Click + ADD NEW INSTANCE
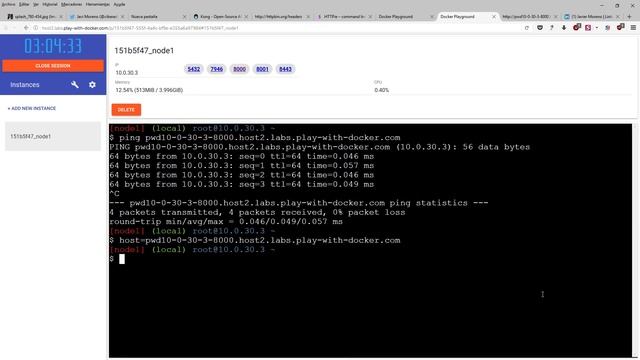This screenshot has width=640, height=360. pyautogui.click(x=32, y=108)
